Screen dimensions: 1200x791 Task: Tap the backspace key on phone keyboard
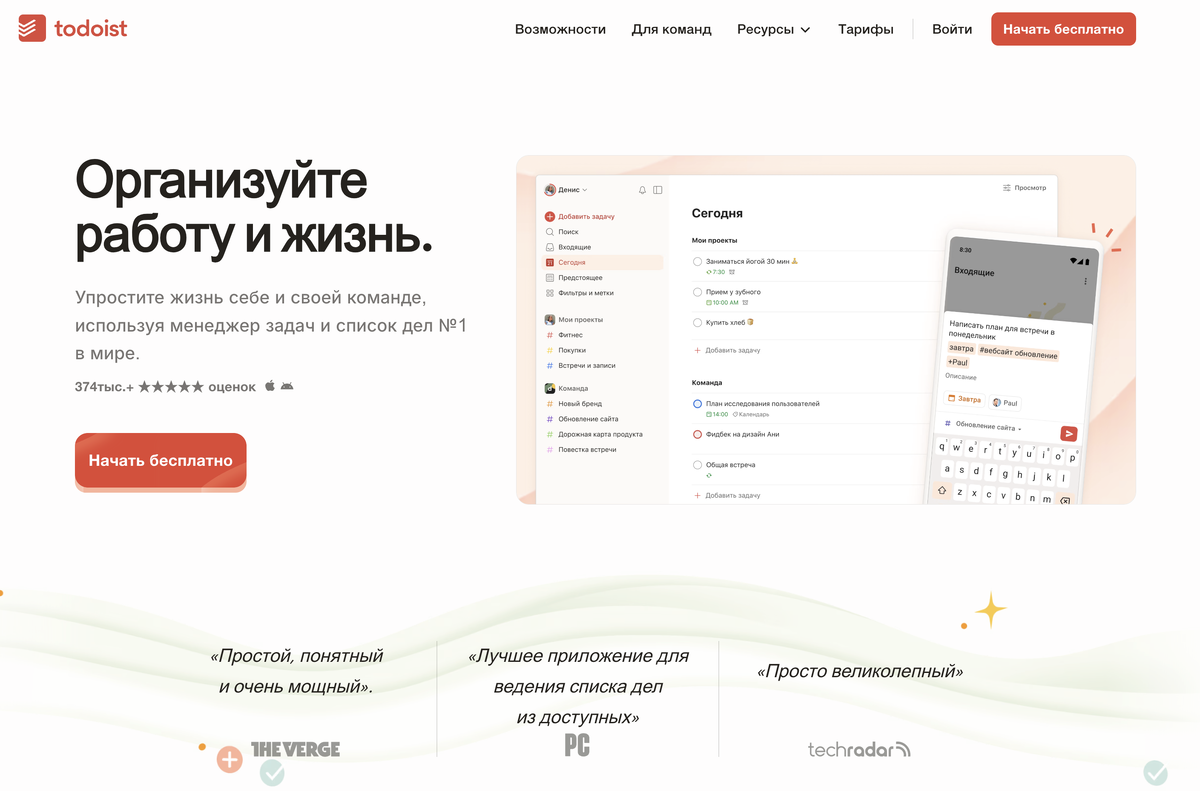[1065, 501]
